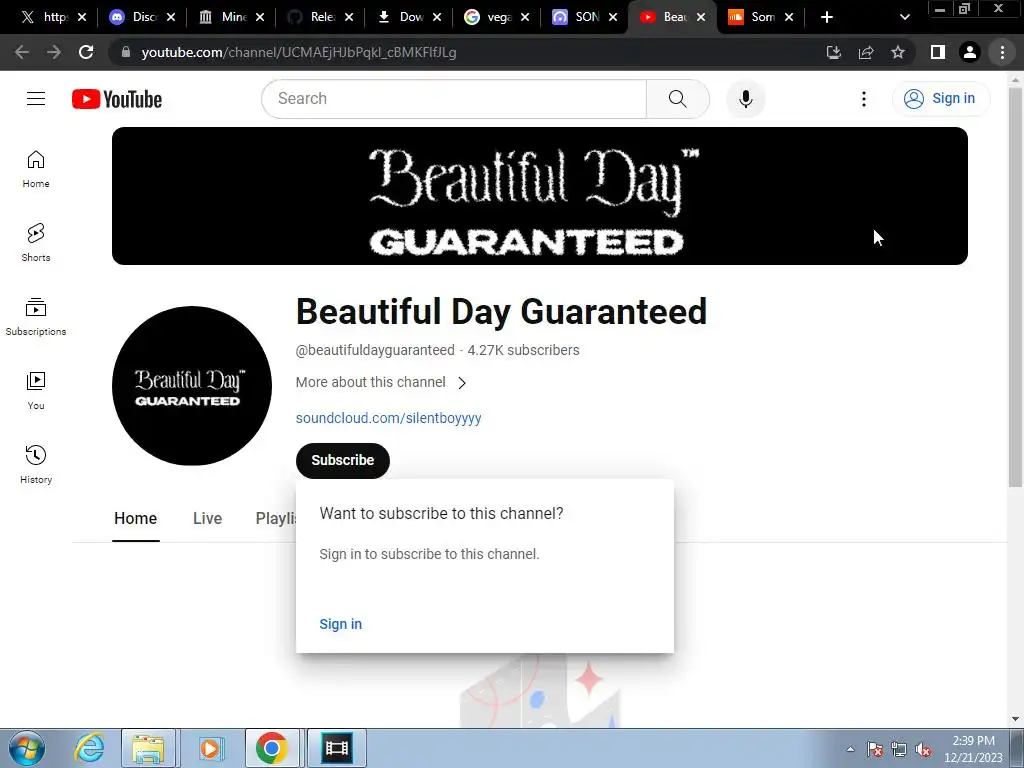Open Windows Media Player taskbar icon

point(210,748)
